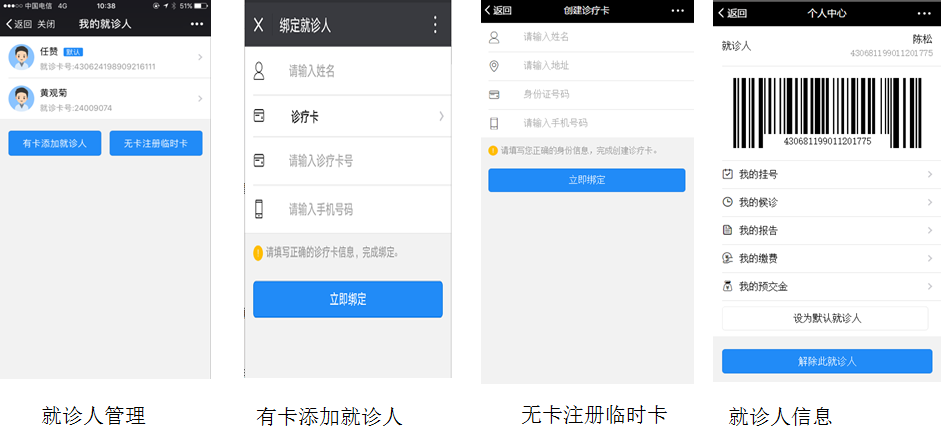Click patient name 陈松
This screenshot has width=941, height=441.
tap(922, 40)
